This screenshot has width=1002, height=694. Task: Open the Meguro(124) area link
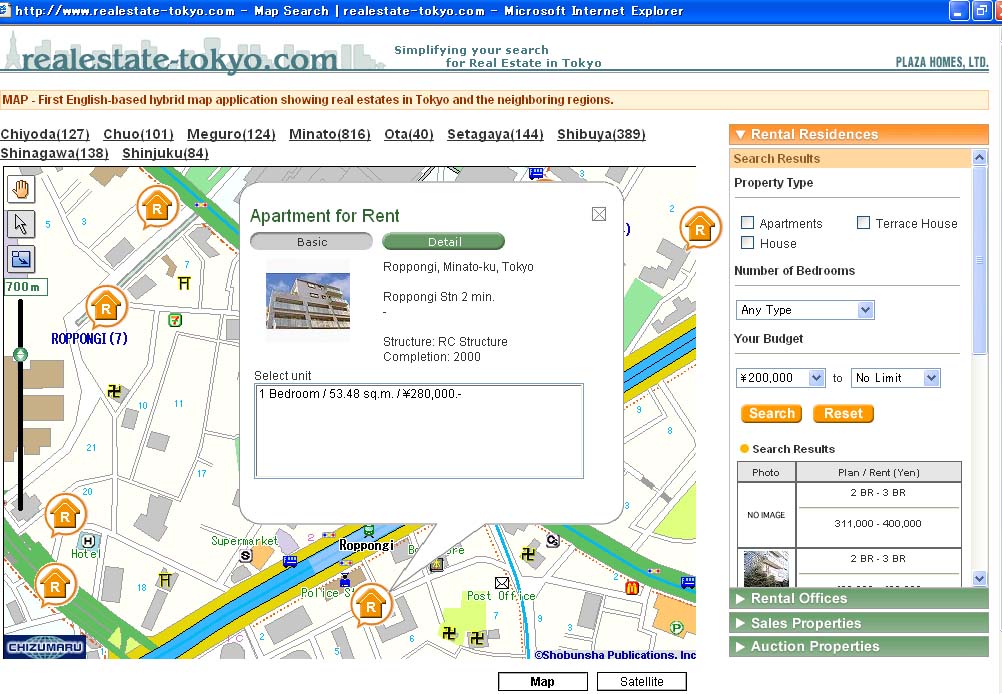point(231,134)
